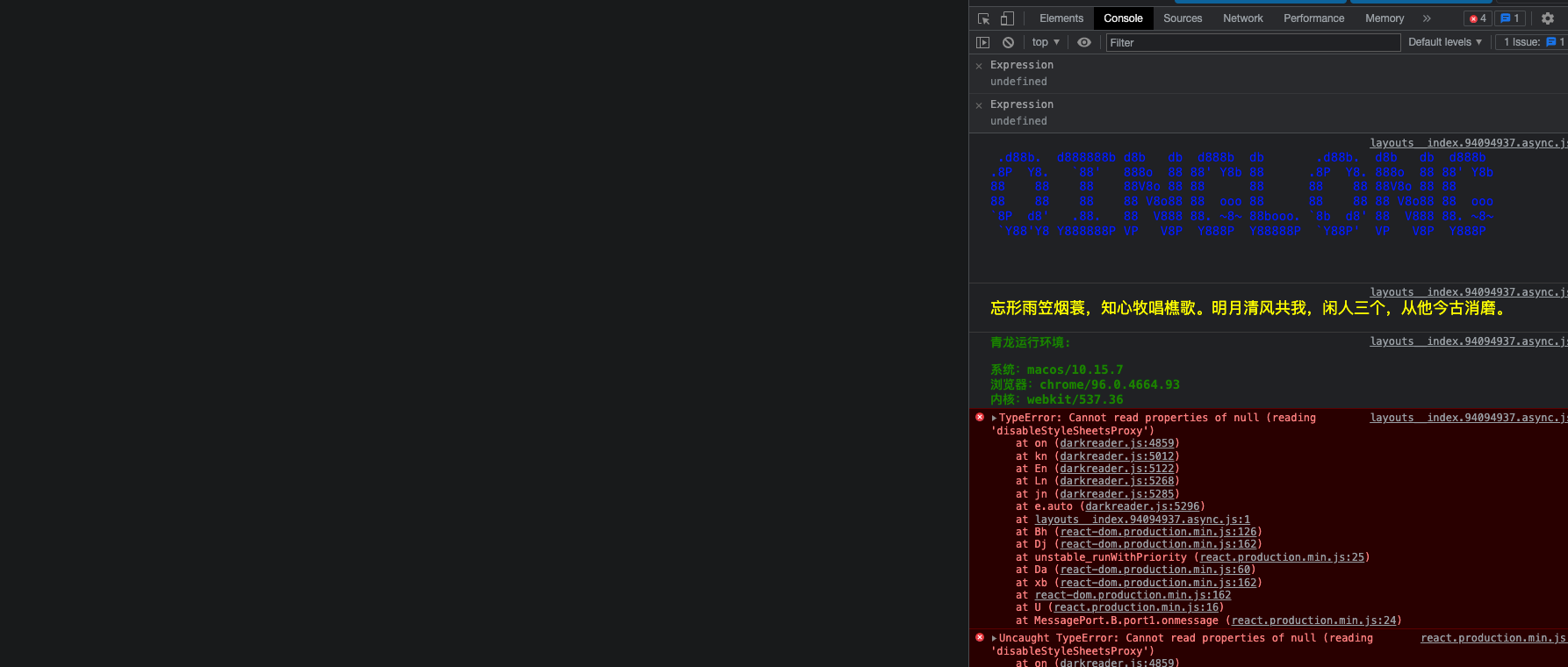Open darkreader.js:5268 link
The width and height of the screenshot is (1568, 667).
pyautogui.click(x=1117, y=481)
